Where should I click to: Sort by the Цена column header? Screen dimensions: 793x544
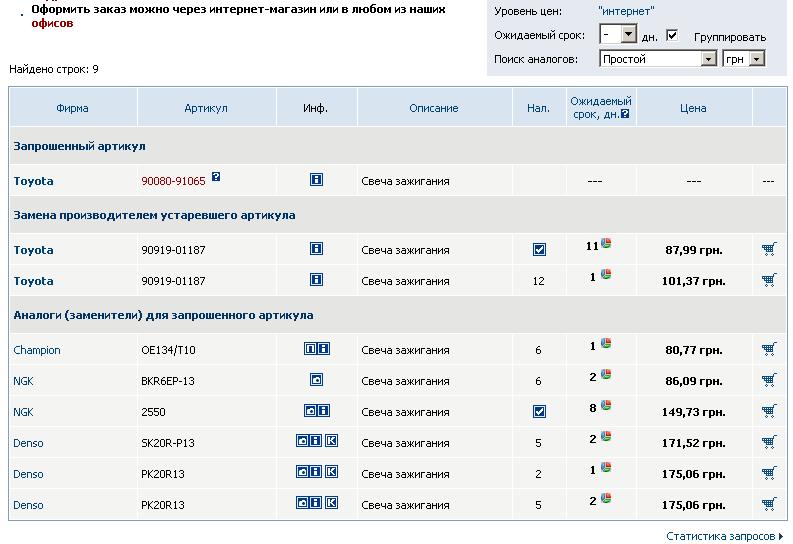(x=693, y=108)
